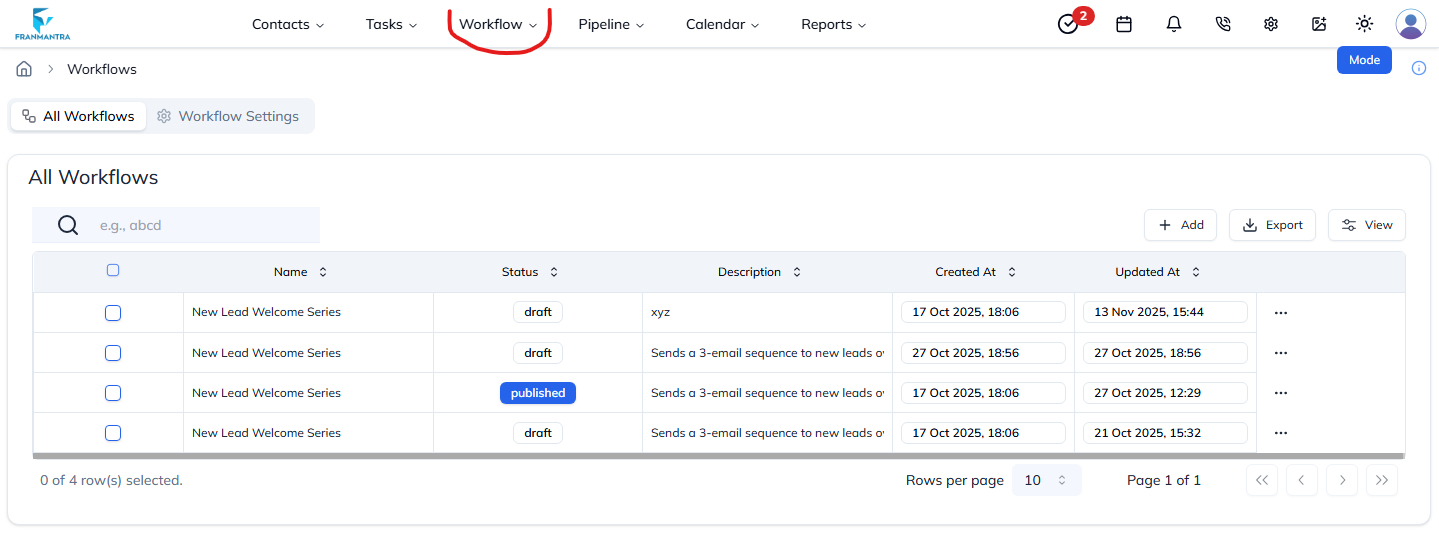The image size is (1439, 553).
Task: Expand the Contacts dropdown menu
Action: tap(288, 24)
